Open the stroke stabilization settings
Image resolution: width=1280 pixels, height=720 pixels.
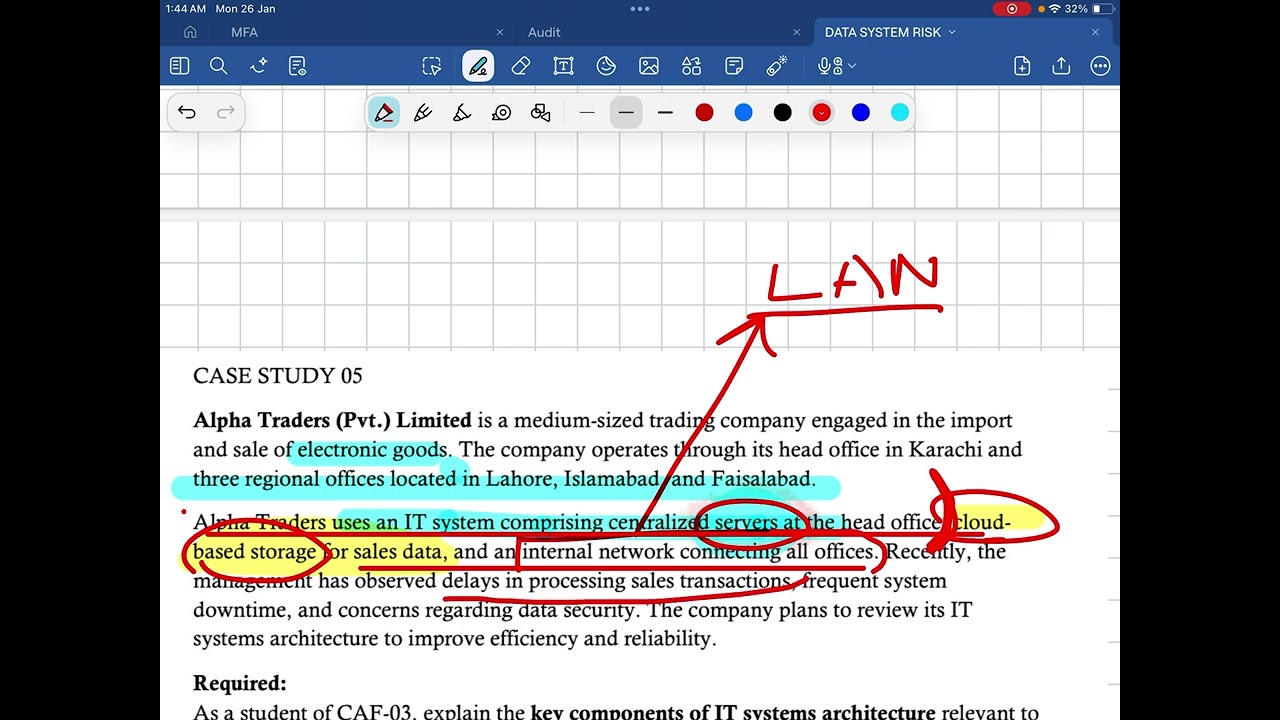(502, 113)
